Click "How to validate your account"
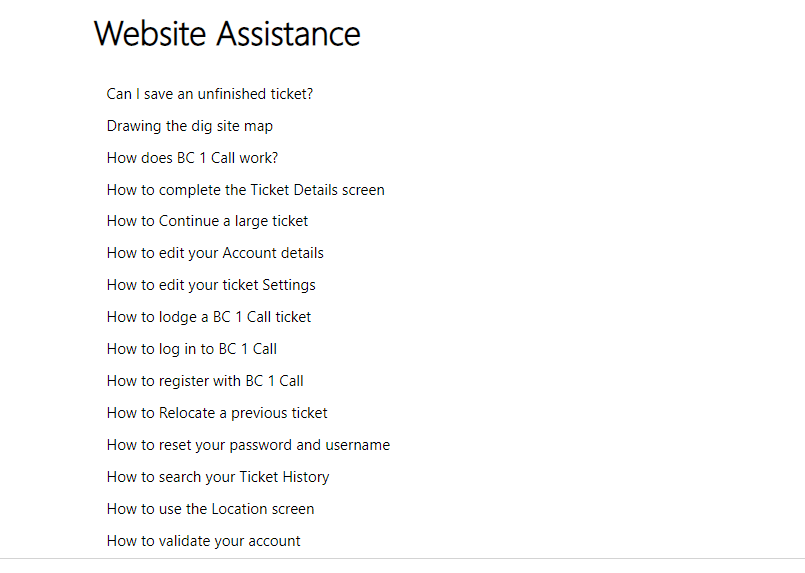 [x=203, y=541]
